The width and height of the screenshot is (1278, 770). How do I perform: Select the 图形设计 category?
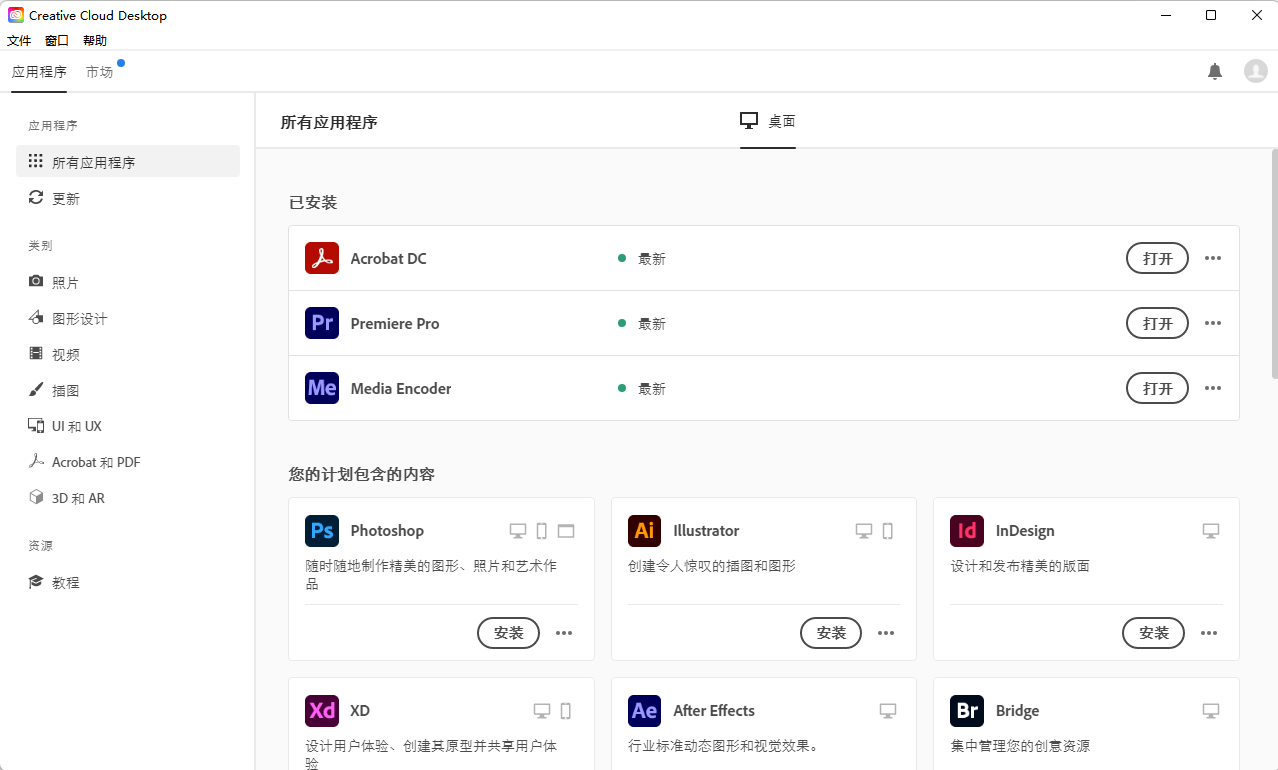coord(128,318)
